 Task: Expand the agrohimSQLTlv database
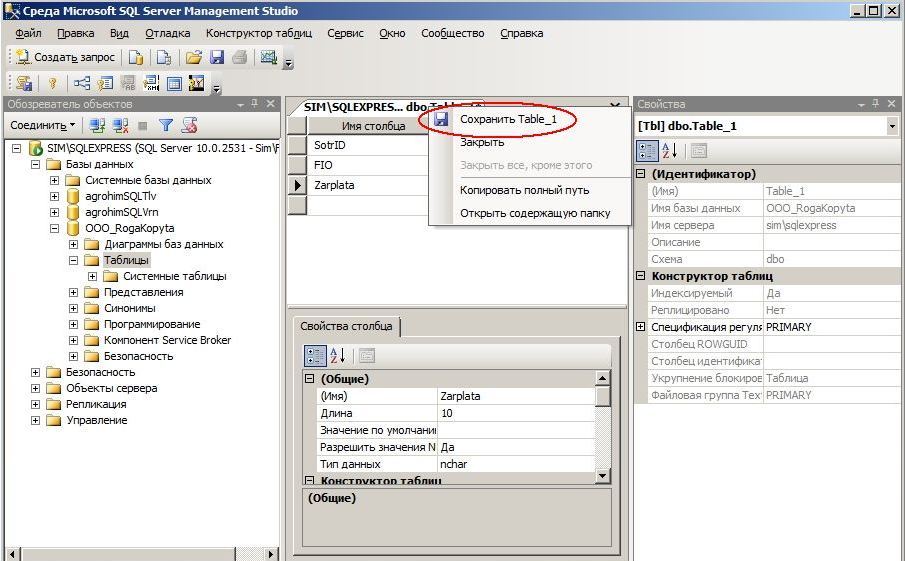(x=54, y=196)
